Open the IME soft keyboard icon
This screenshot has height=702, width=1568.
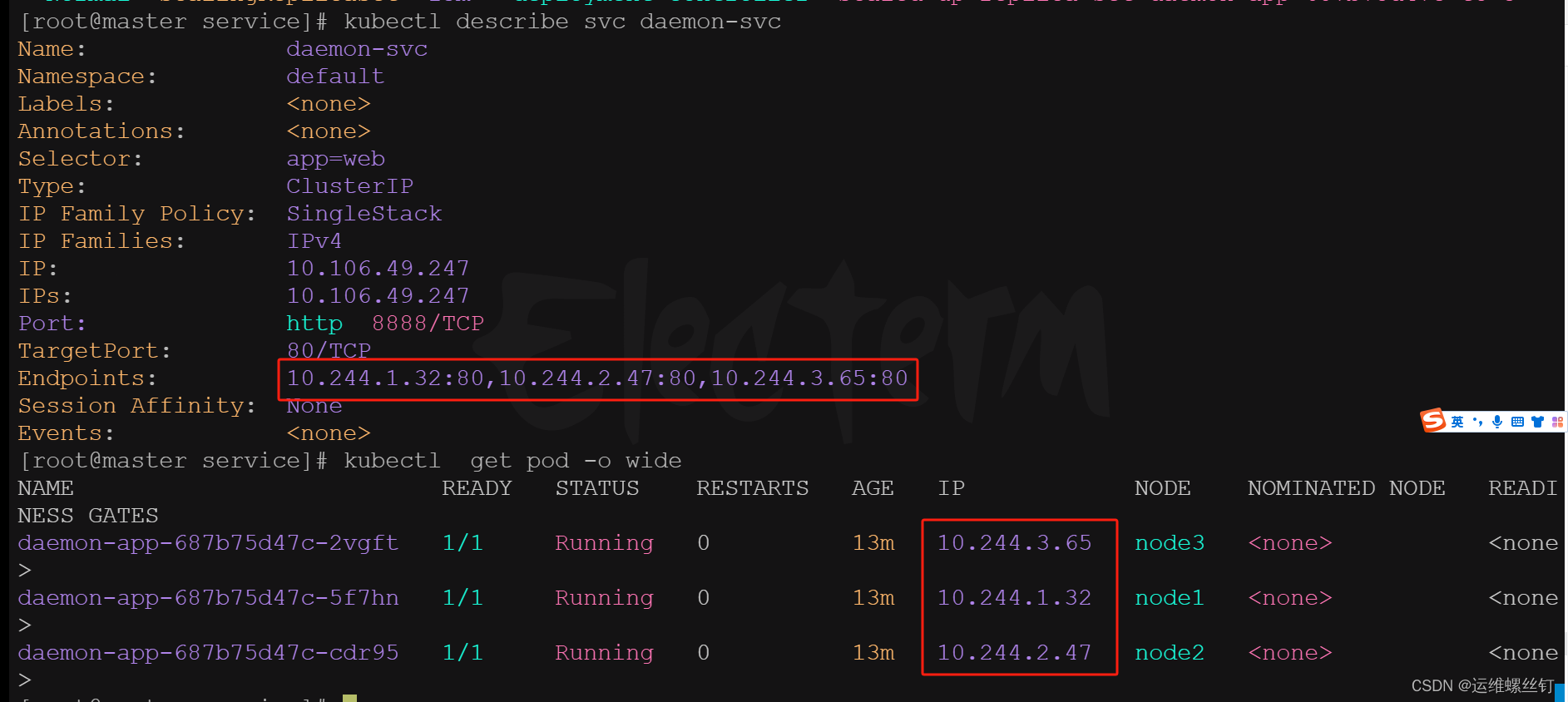click(x=1517, y=422)
